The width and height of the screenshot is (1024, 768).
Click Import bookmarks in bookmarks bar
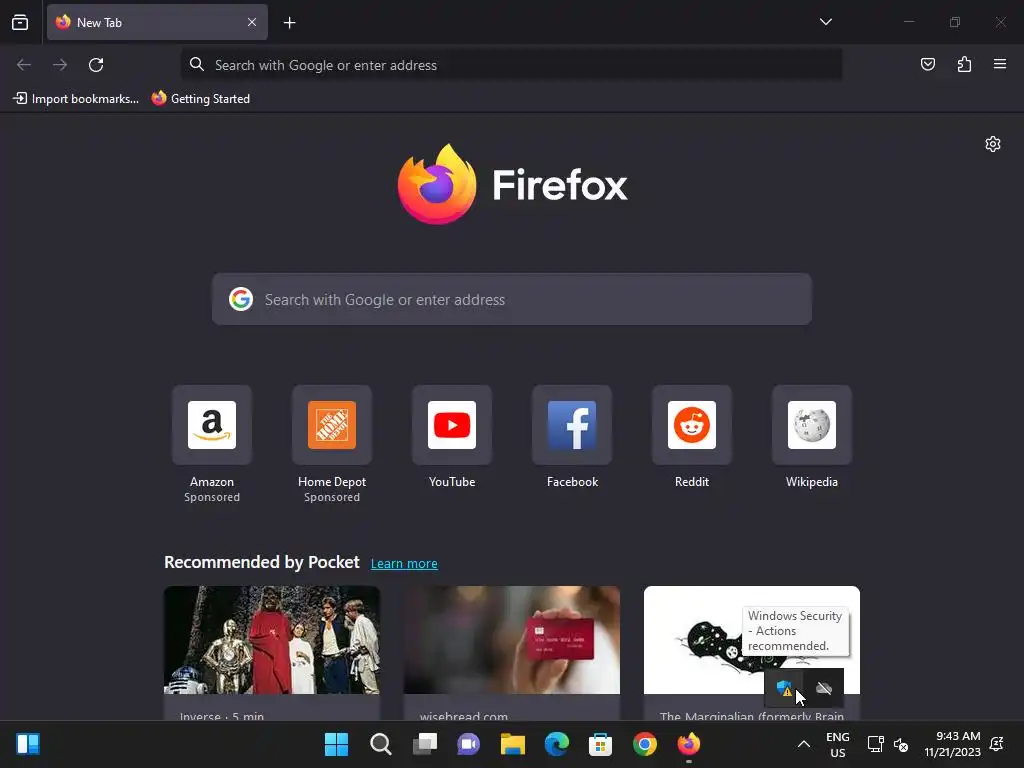[76, 99]
